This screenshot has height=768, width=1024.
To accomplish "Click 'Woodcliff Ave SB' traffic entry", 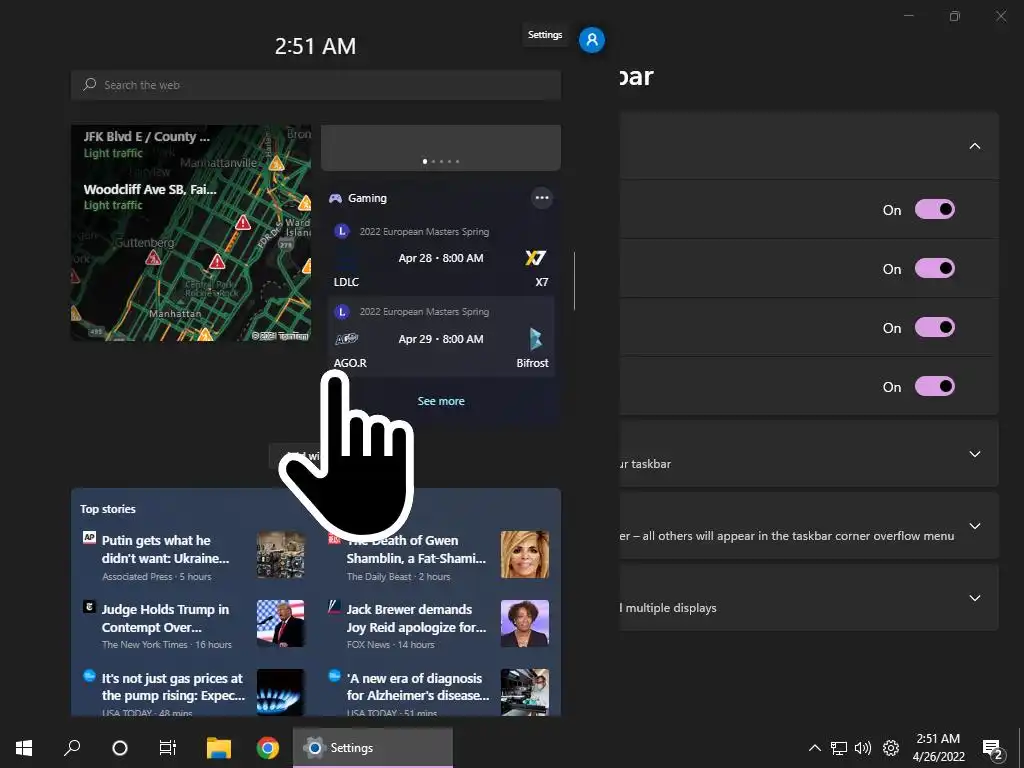I will (x=150, y=196).
